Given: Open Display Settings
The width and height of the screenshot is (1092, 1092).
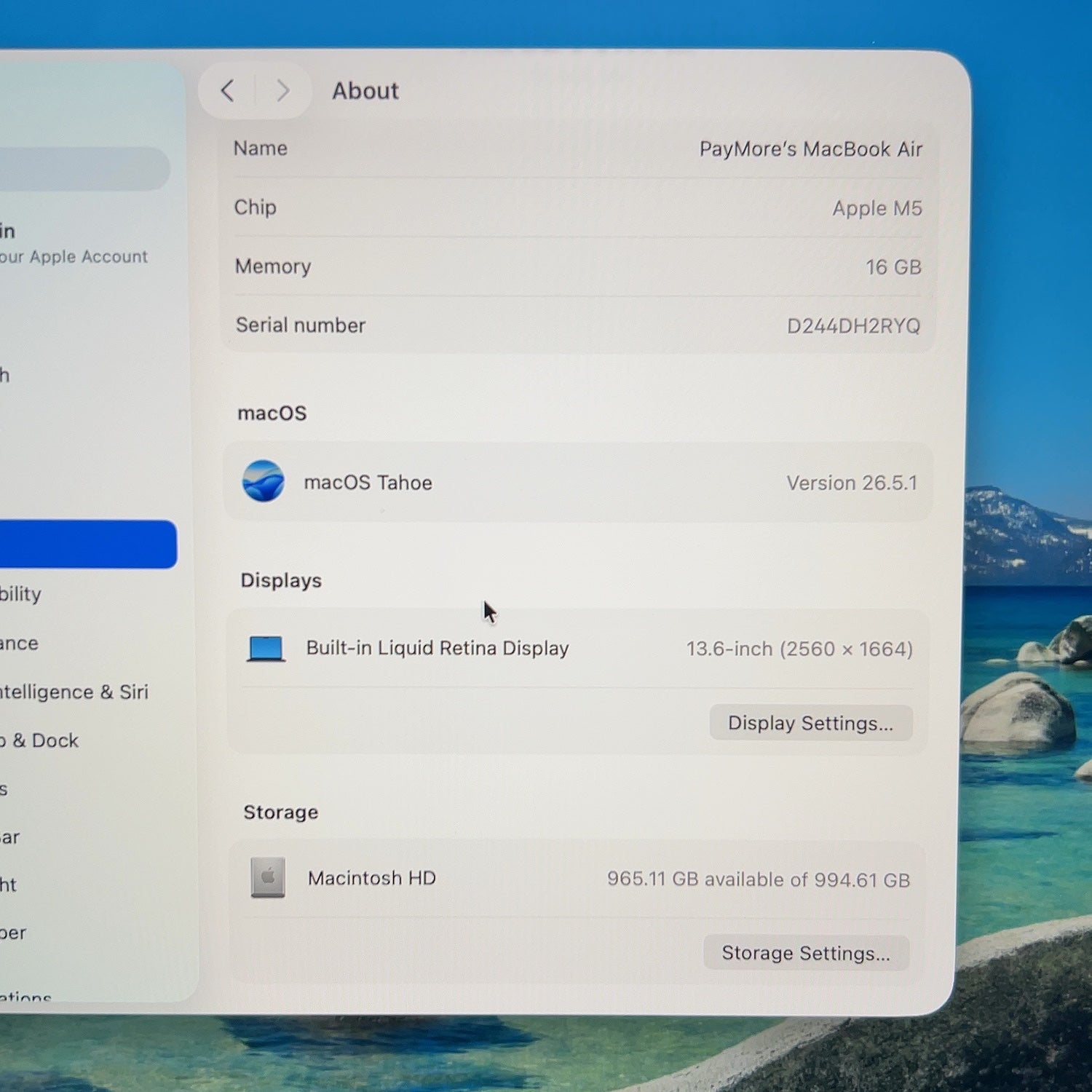Looking at the screenshot, I should click(x=810, y=723).
